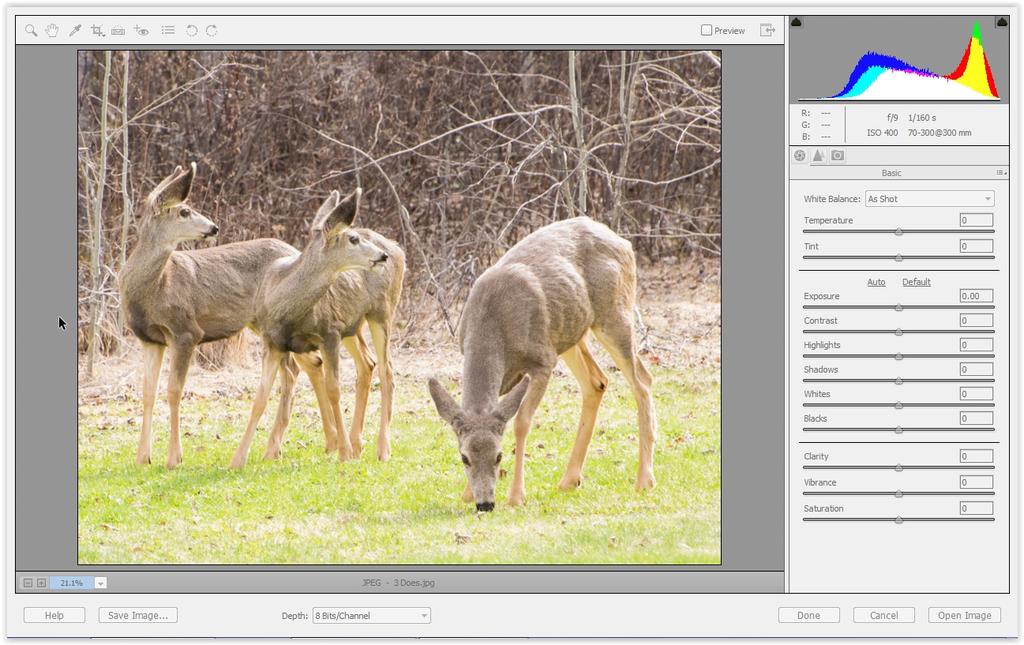This screenshot has height=645, width=1024.
Task: Click the Auto adjustment link
Action: pyautogui.click(x=876, y=282)
